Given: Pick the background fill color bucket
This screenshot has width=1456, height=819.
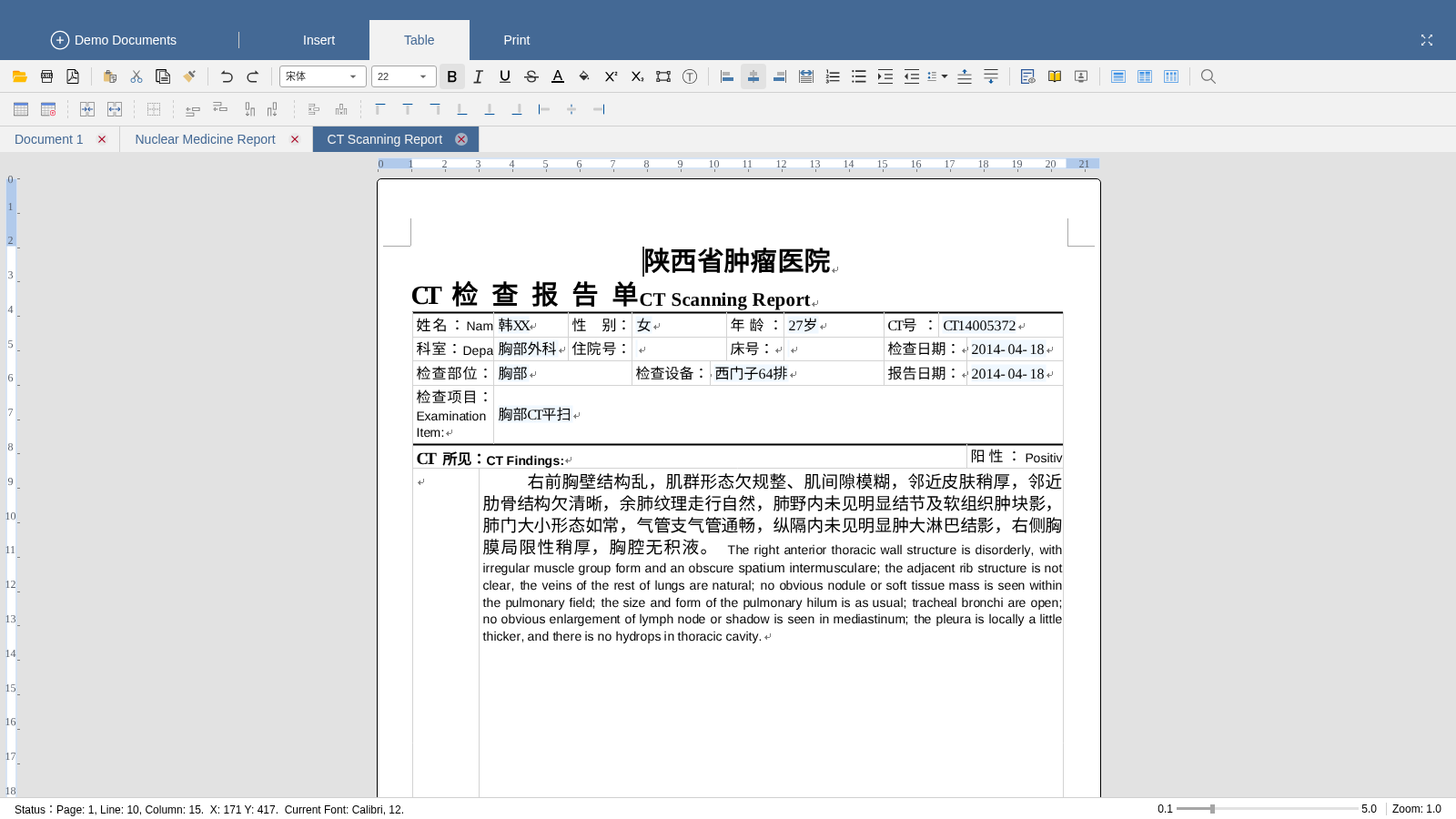Looking at the screenshot, I should pos(584,76).
